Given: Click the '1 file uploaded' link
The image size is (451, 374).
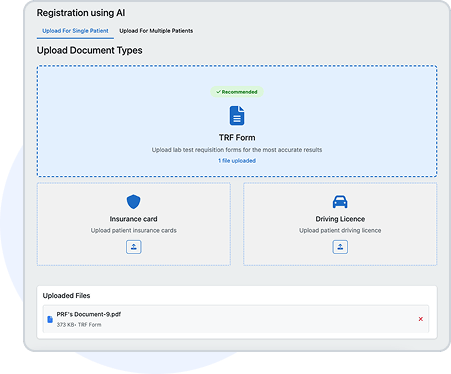Looking at the screenshot, I should (x=237, y=161).
